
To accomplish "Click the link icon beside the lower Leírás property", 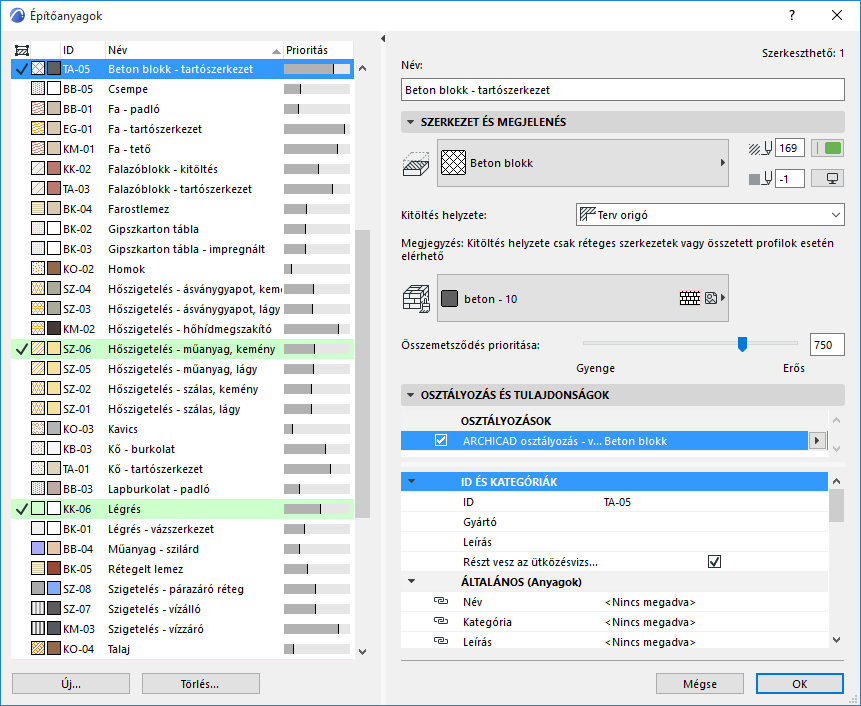I will [x=441, y=641].
